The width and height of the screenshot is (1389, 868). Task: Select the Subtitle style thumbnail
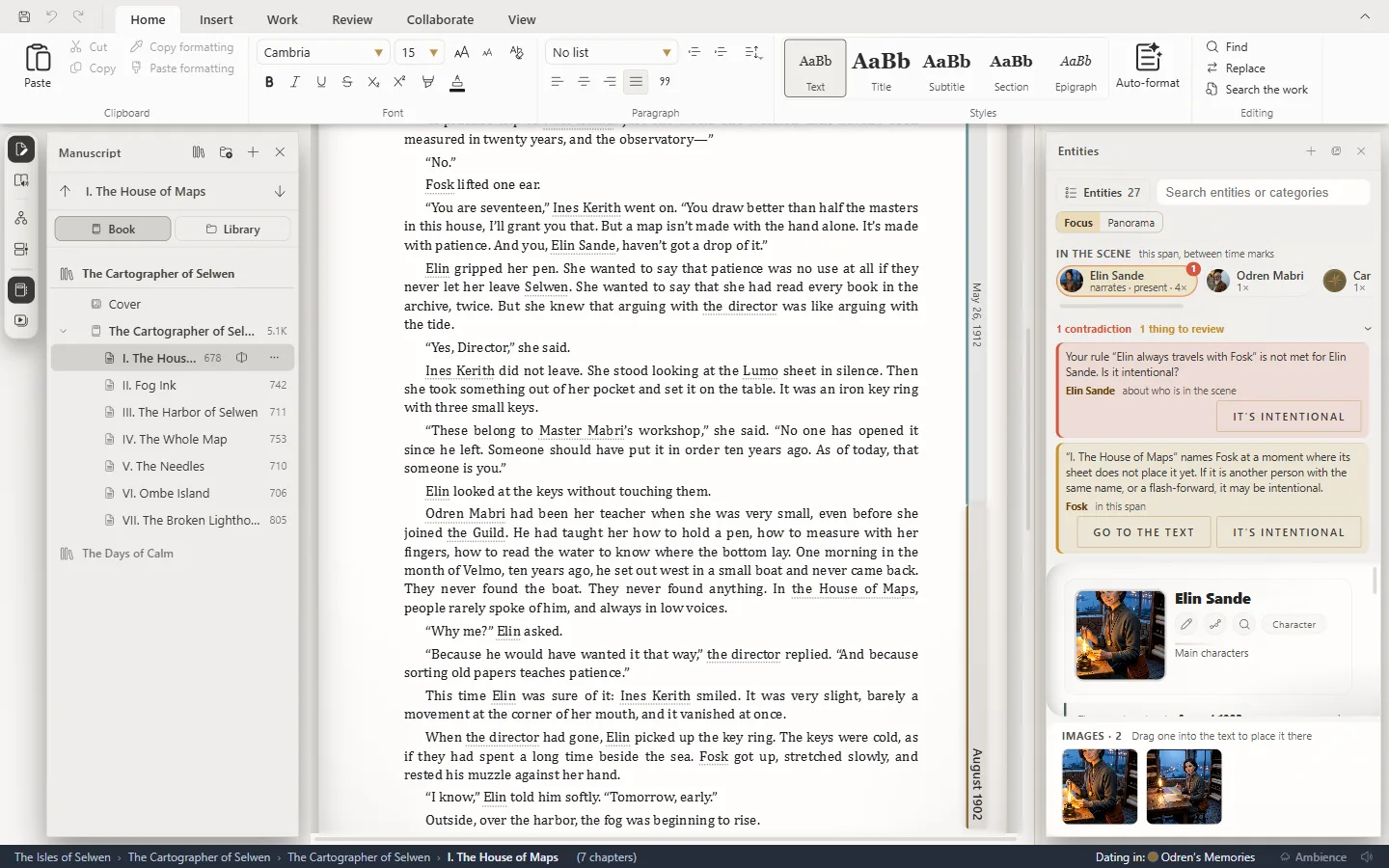[x=946, y=68]
